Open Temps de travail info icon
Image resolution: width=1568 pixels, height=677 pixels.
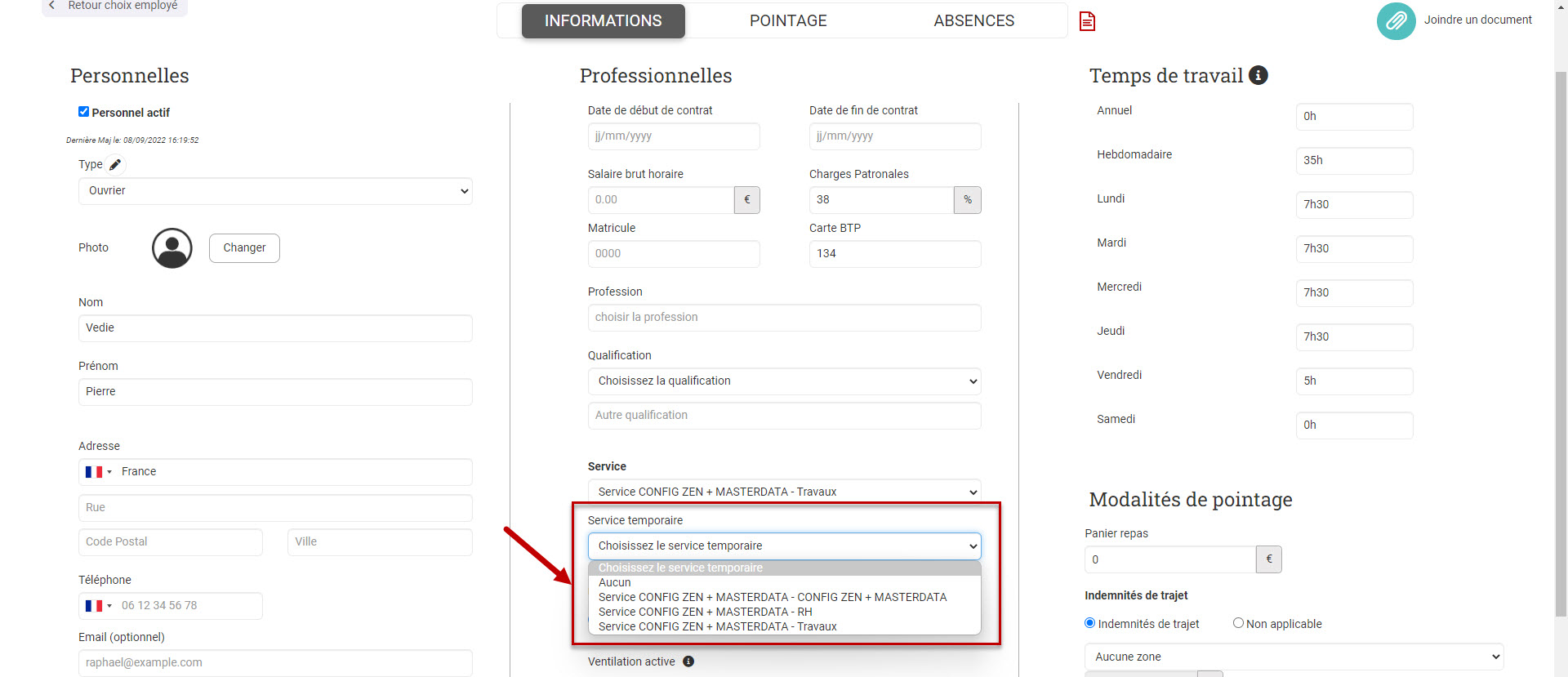point(1258,75)
